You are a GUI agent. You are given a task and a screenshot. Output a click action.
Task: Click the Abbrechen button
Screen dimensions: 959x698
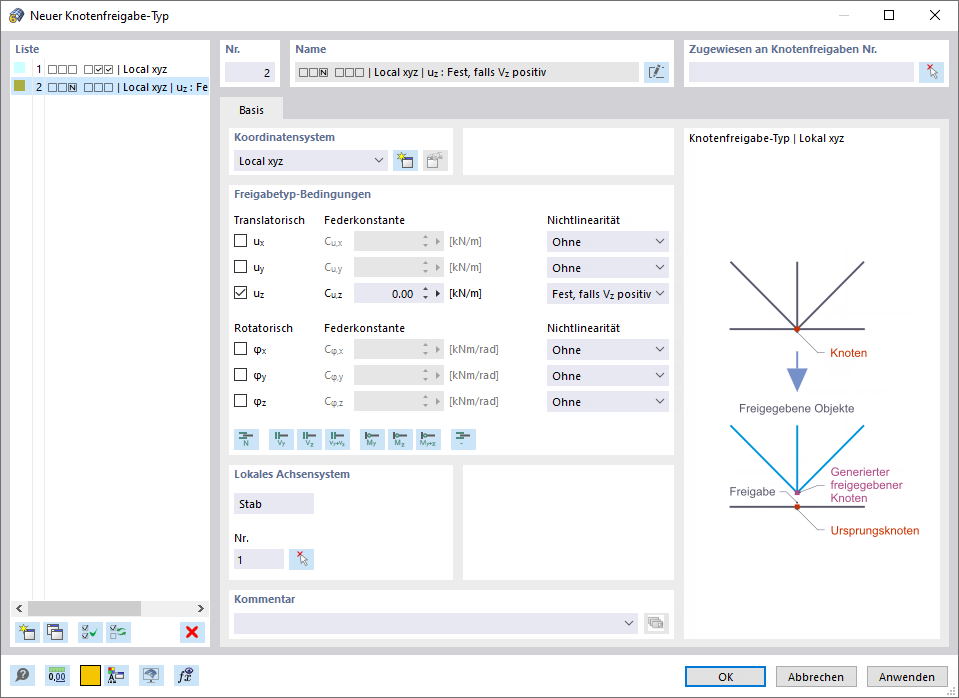[x=816, y=677]
